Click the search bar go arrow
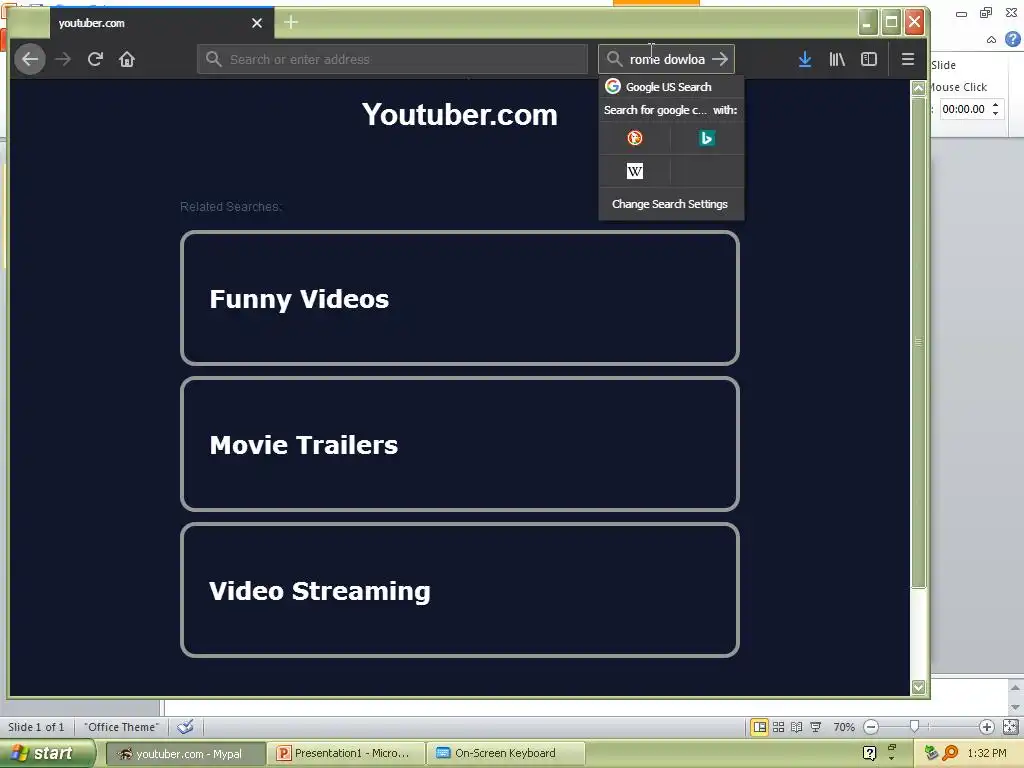 pyautogui.click(x=720, y=59)
